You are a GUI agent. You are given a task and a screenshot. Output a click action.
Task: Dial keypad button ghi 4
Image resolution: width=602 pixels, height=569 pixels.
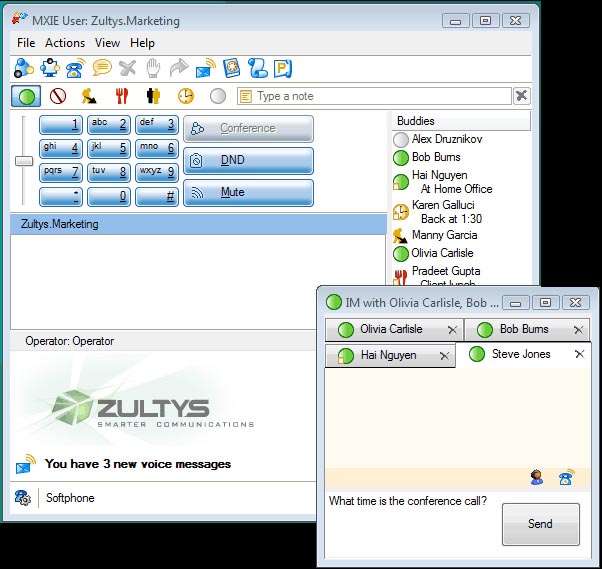[61, 149]
